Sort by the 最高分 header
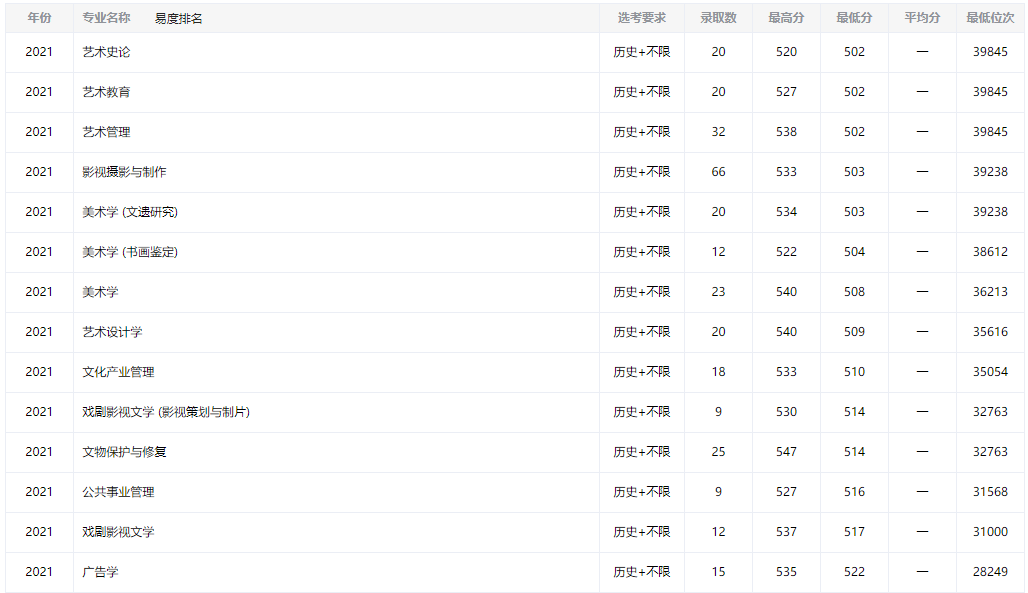The height and width of the screenshot is (593, 1028). point(786,18)
